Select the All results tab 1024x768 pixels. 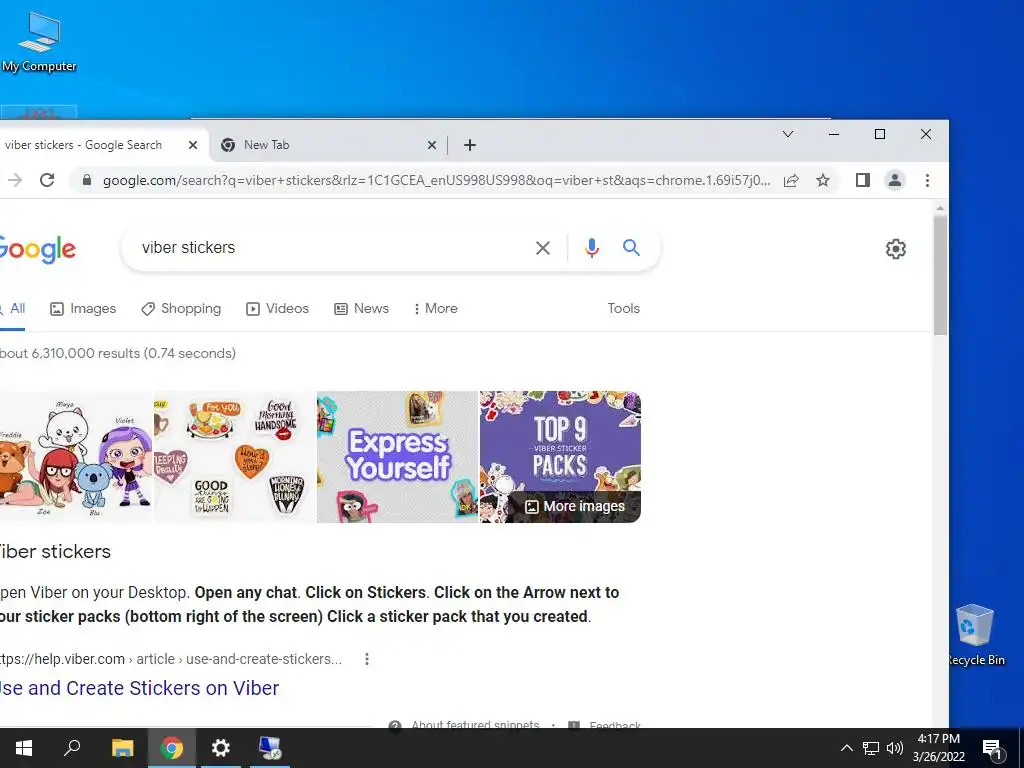13,309
